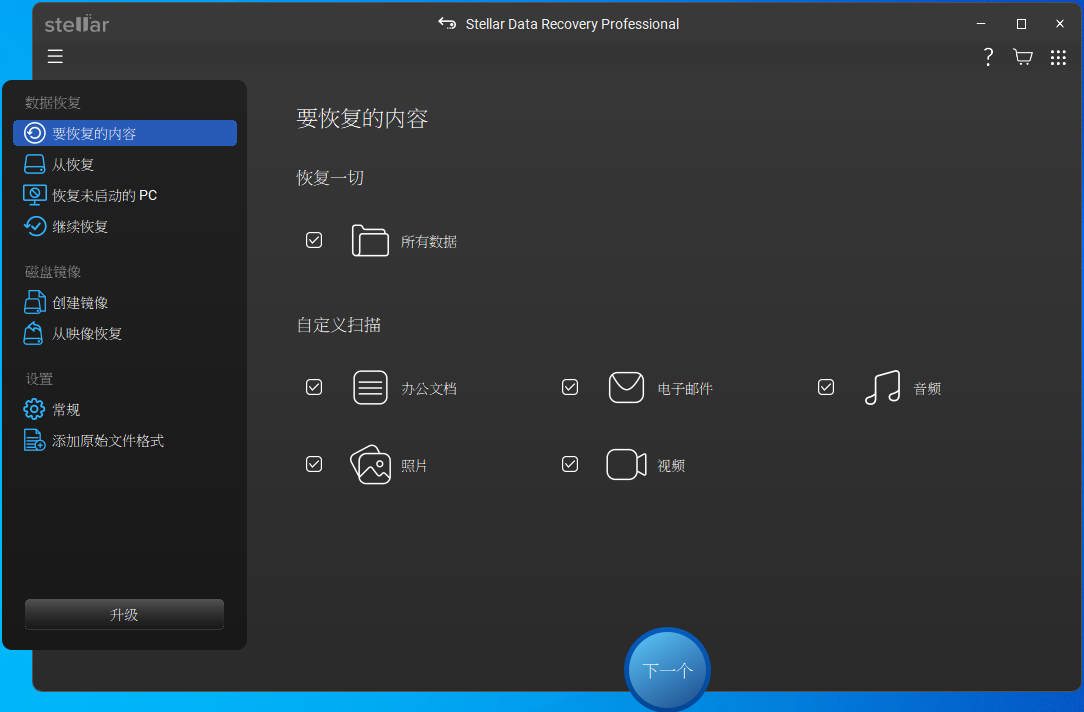This screenshot has height=712, width=1084.
Task: Click the 恢复未启动的 PC monitor icon
Action: 35,195
